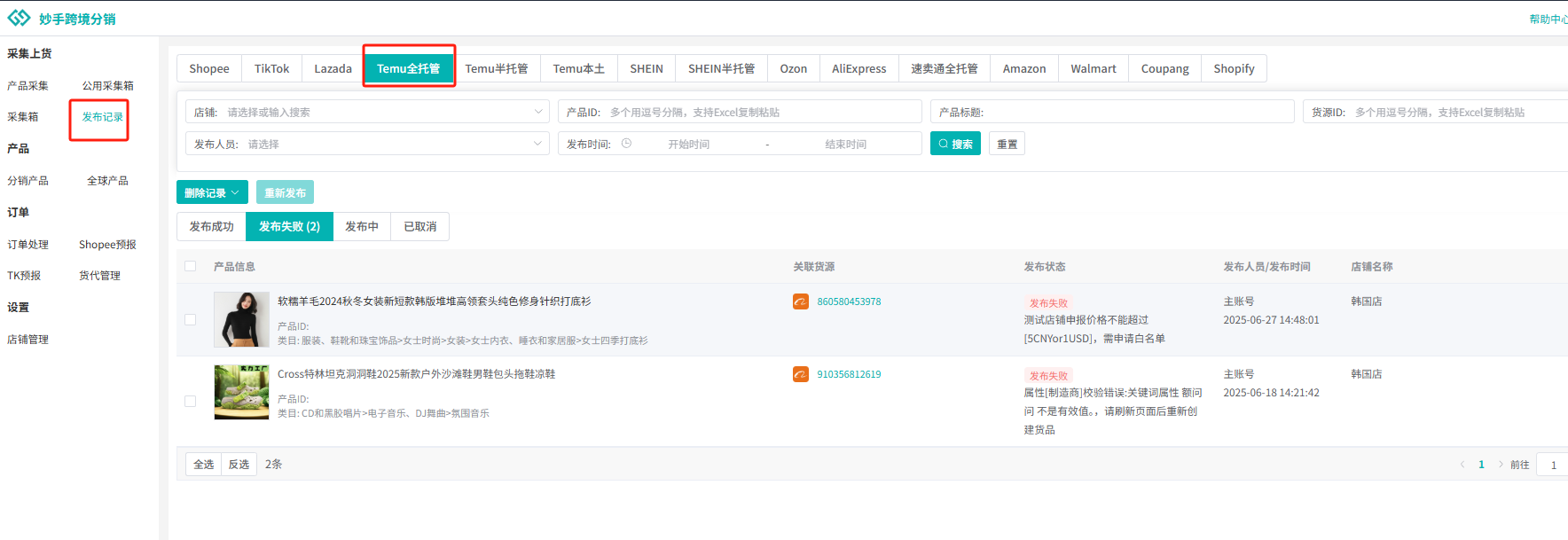1568x540 pixels.
Task: Click the Cross特林坦克洞洞鞋 product title
Action: [x=416, y=374]
